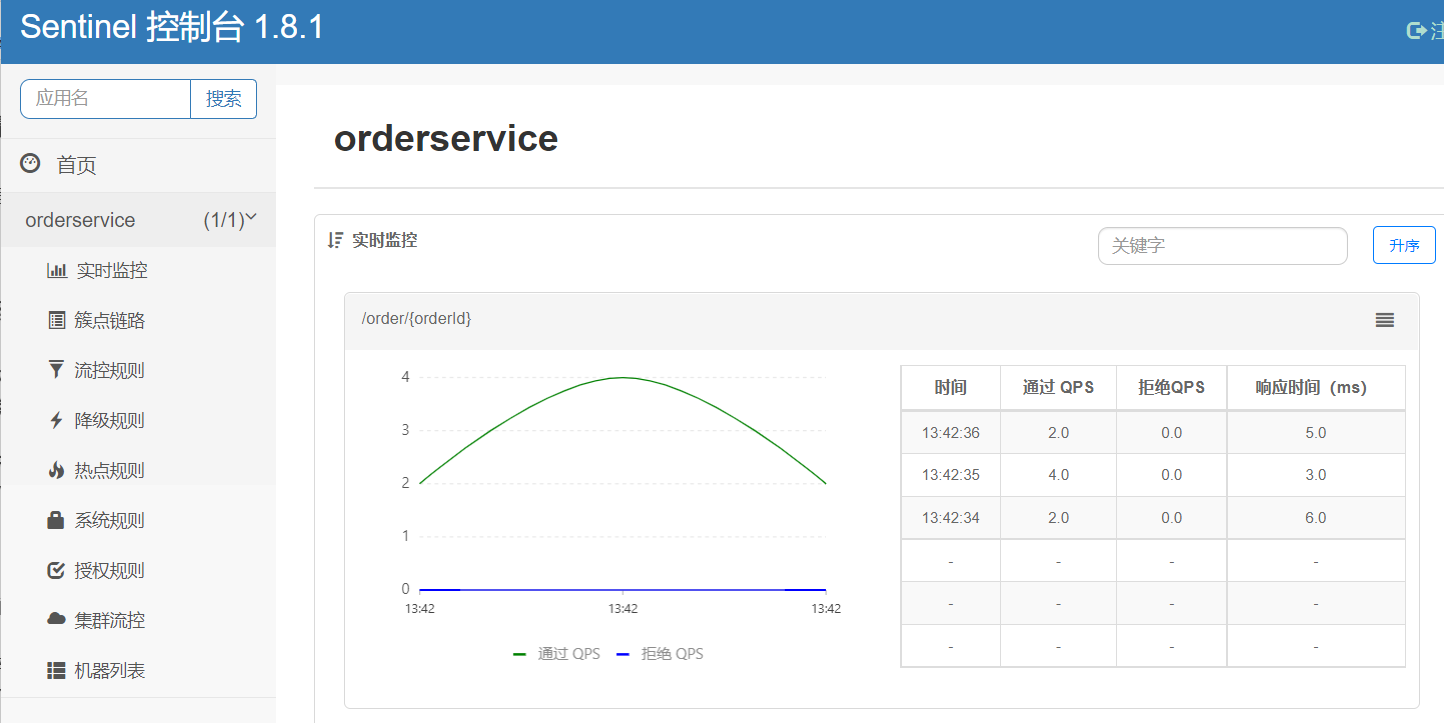The image size is (1444, 723).
Task: Click the list icon for 机器列表
Action: coord(56,670)
